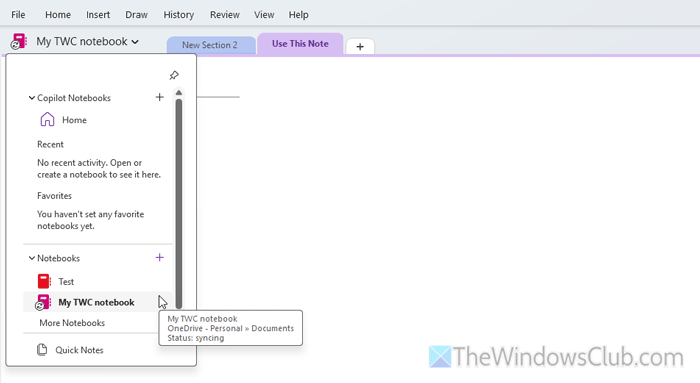The width and height of the screenshot is (700, 383).
Task: Open the Review ribbon tab
Action: [x=225, y=15]
